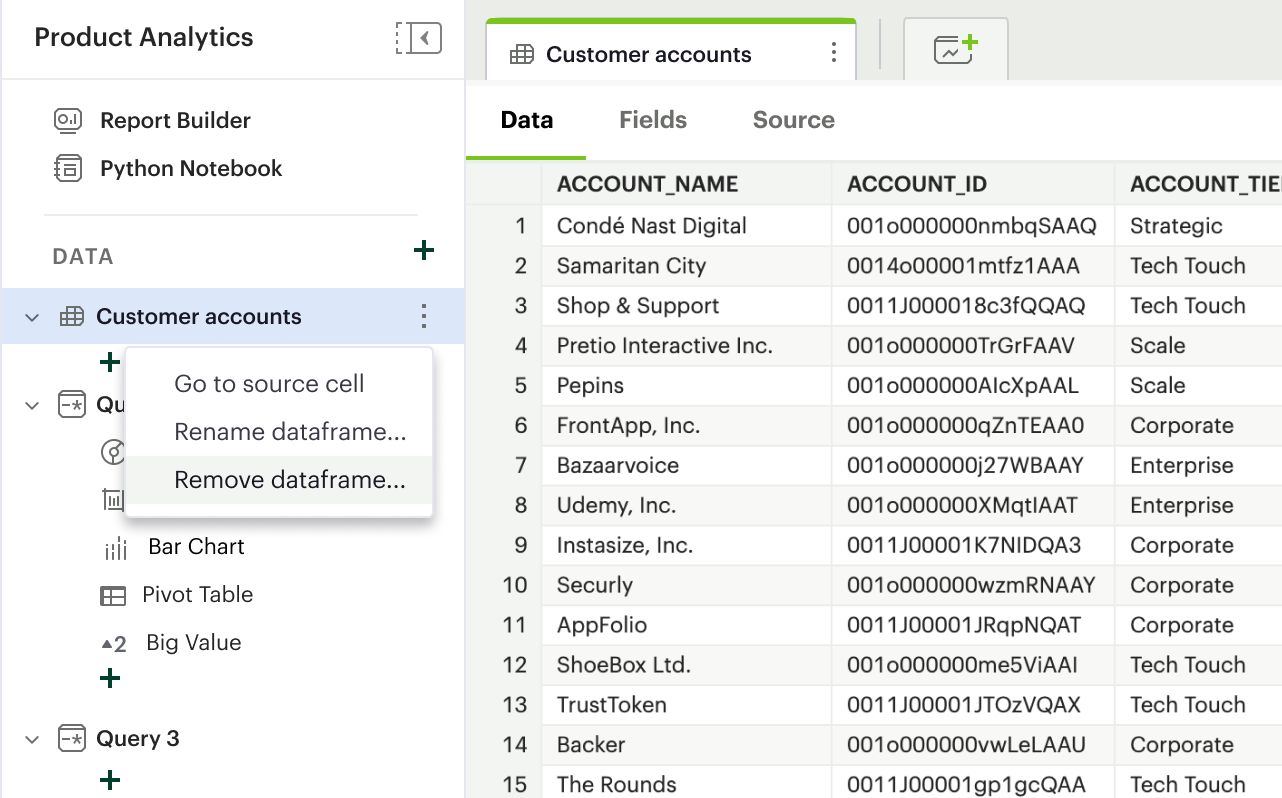This screenshot has width=1282, height=798.
Task: Select the TrustToken cell
Action: click(x=686, y=705)
